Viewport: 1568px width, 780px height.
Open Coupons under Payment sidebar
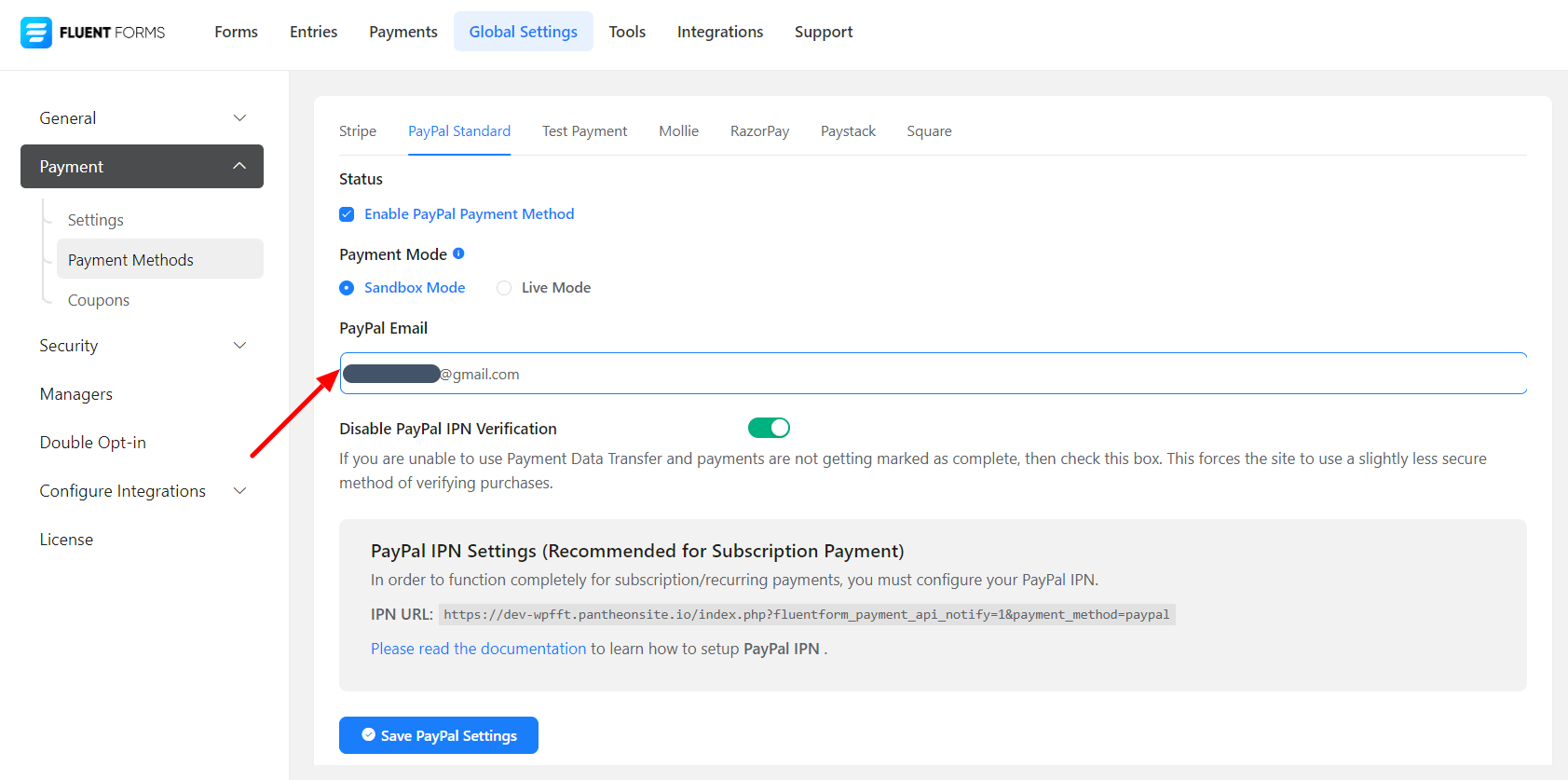(x=99, y=300)
